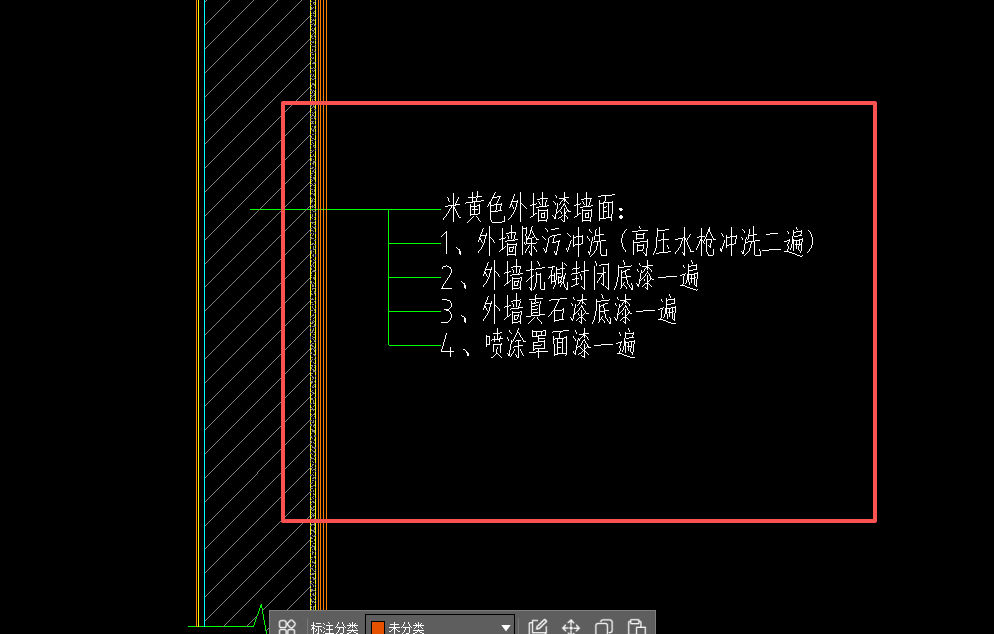
Task: Click the move annotation arrows icon
Action: point(571,627)
